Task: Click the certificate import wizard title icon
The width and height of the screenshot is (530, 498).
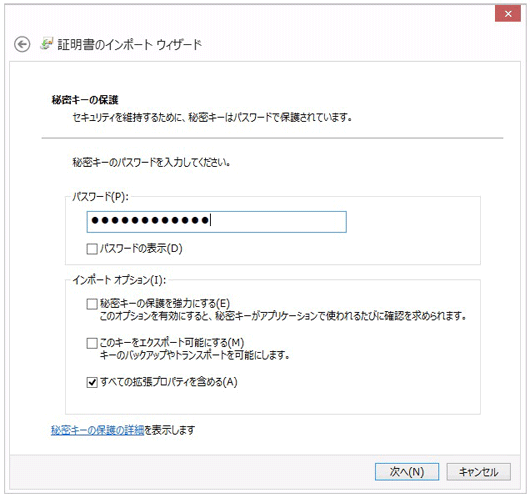Action: pyautogui.click(x=47, y=44)
